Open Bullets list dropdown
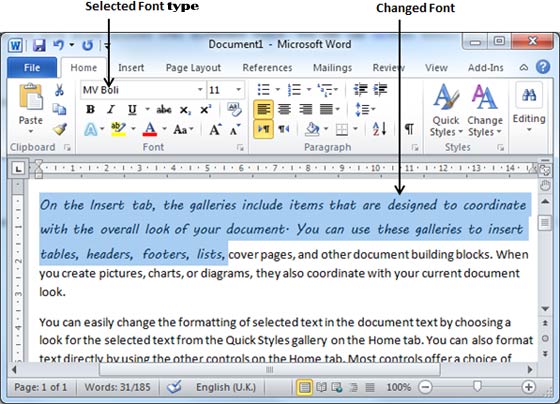Viewport: 560px width, 404px height. click(x=278, y=89)
